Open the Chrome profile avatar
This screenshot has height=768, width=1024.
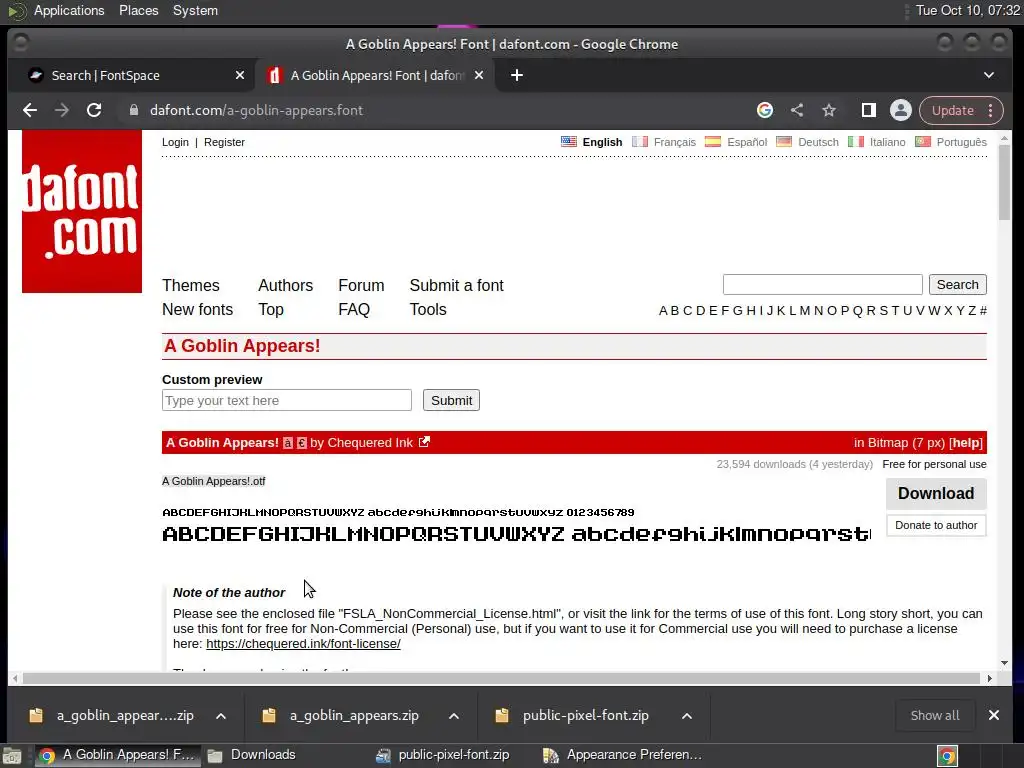point(901,110)
